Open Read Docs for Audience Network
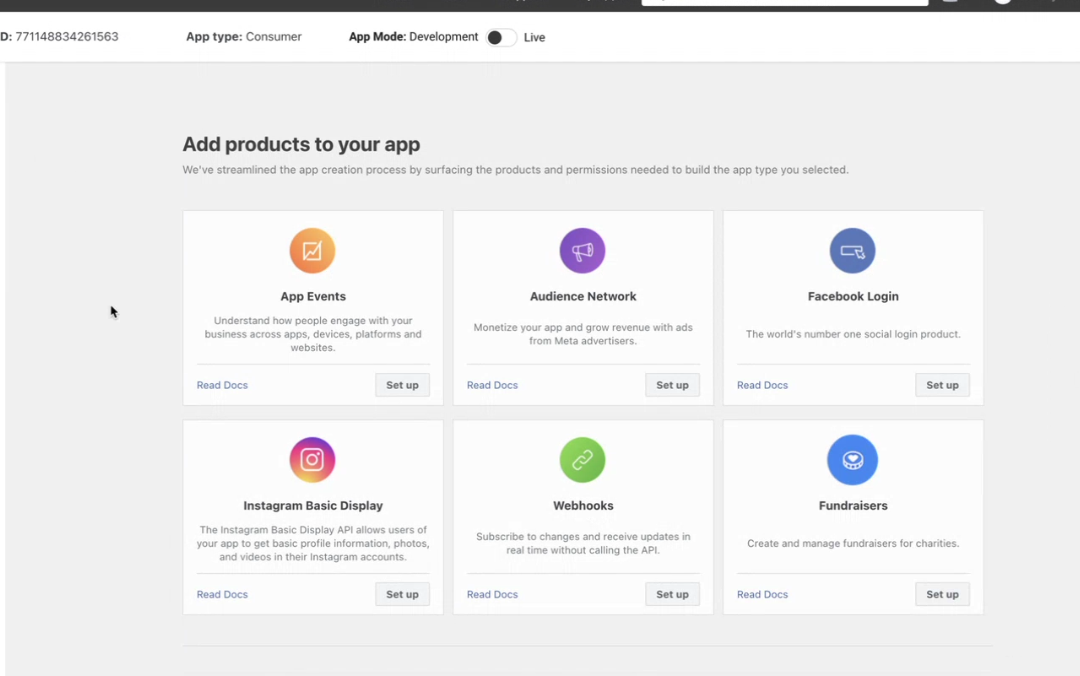Image resolution: width=1080 pixels, height=676 pixels. pos(492,385)
